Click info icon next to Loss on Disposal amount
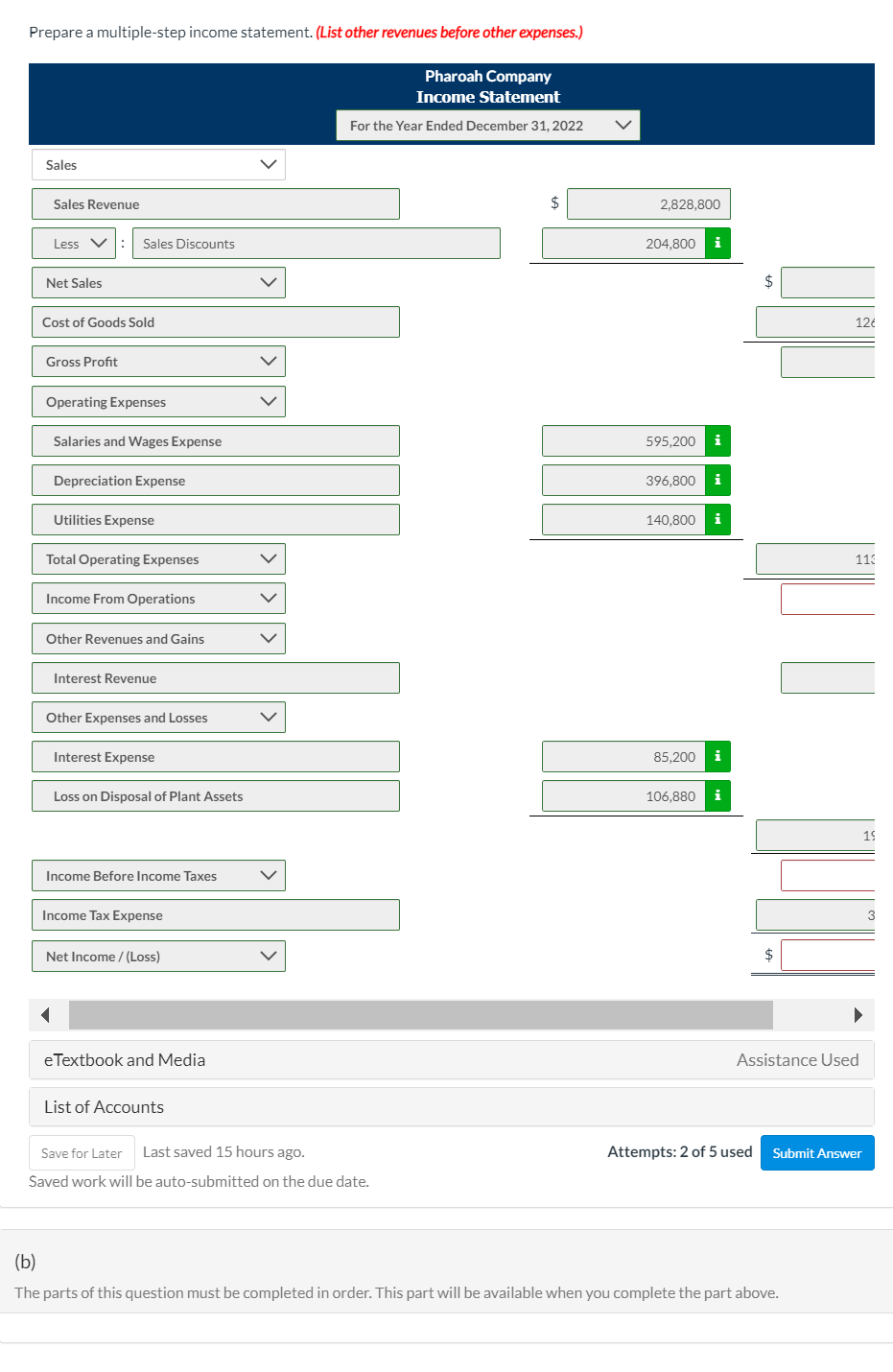The height and width of the screenshot is (1372, 893). pyautogui.click(x=717, y=796)
